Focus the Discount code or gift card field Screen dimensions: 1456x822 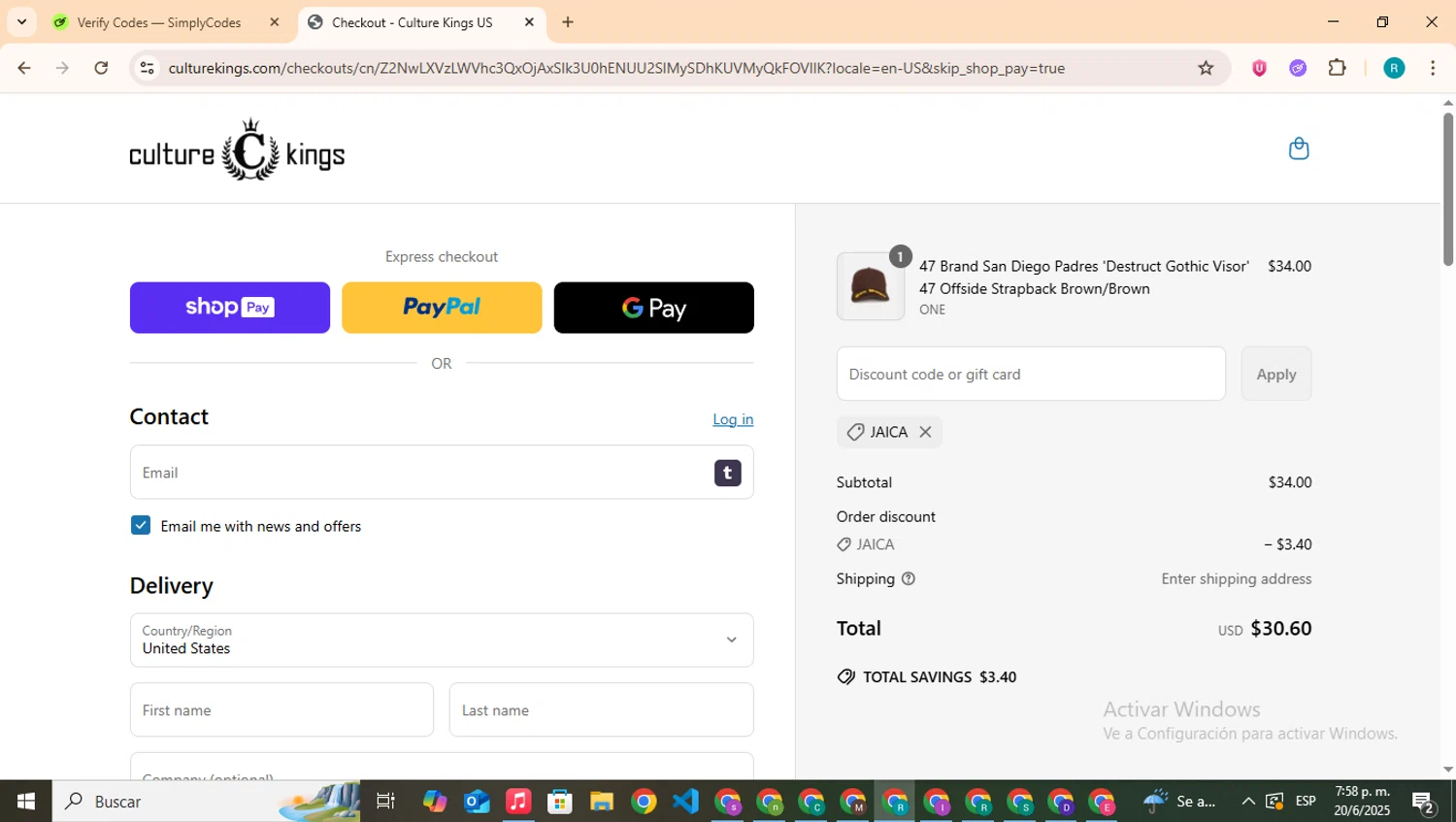coord(1031,374)
